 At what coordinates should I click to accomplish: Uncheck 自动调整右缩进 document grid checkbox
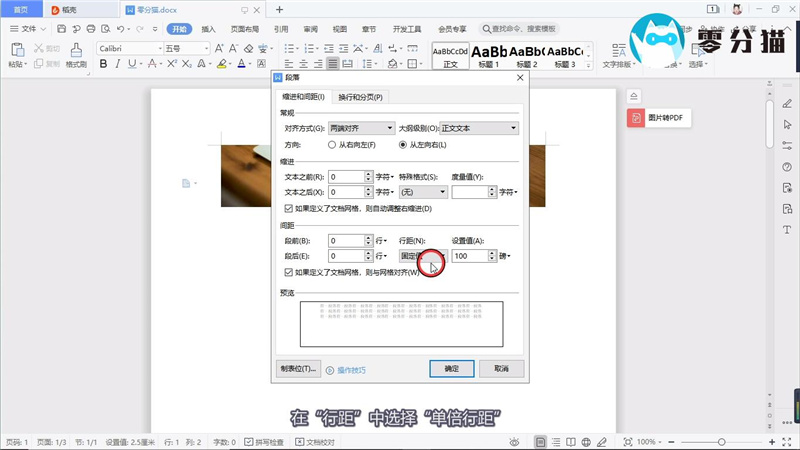289,208
